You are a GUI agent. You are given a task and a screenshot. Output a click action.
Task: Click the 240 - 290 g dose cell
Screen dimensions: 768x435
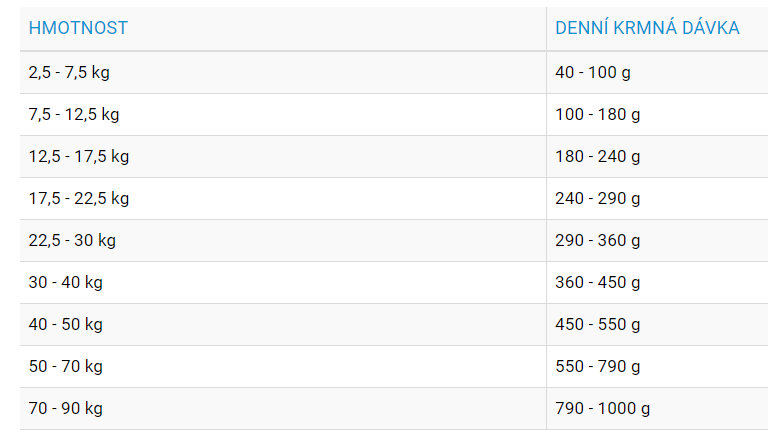point(657,199)
